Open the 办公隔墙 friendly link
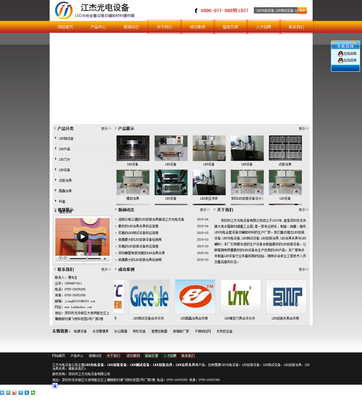 (121, 331)
